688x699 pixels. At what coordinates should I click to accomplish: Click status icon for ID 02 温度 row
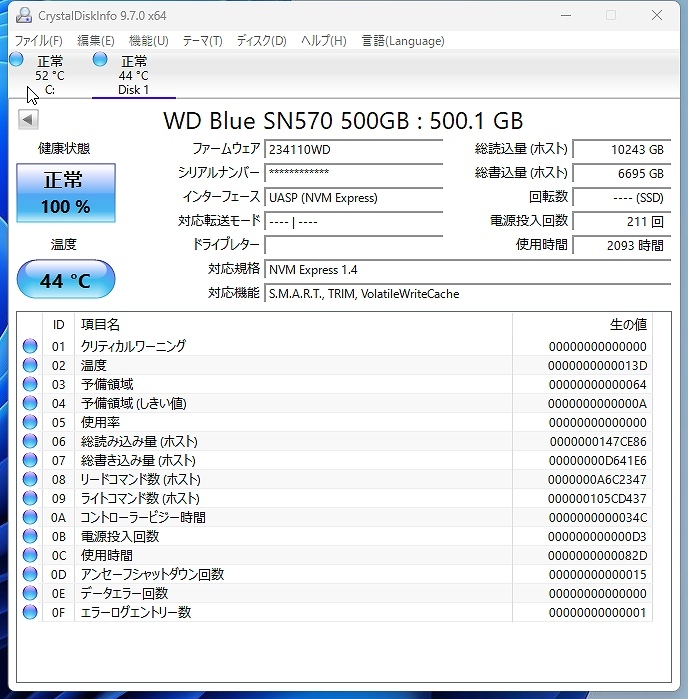pos(30,366)
